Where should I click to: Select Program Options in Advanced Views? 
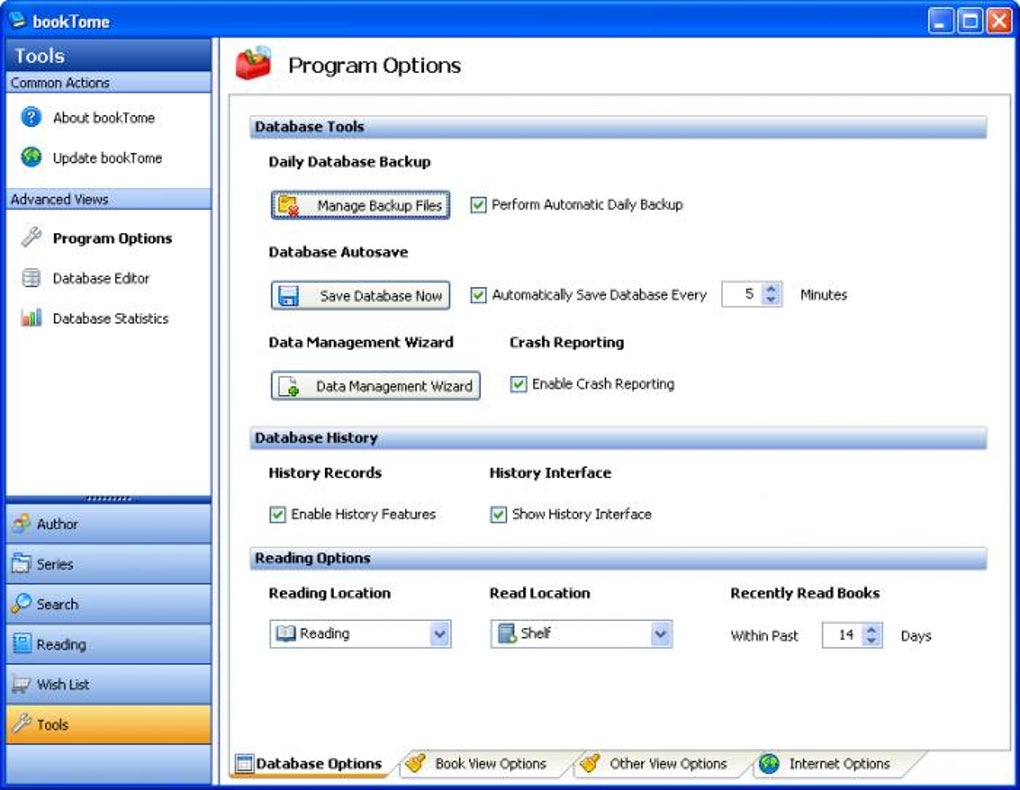pos(112,238)
